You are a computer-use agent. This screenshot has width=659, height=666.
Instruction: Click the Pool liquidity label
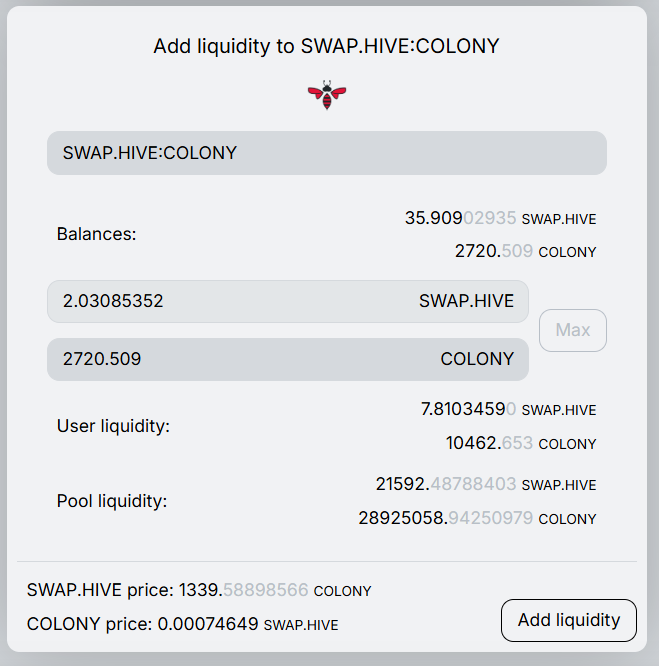pos(112,501)
